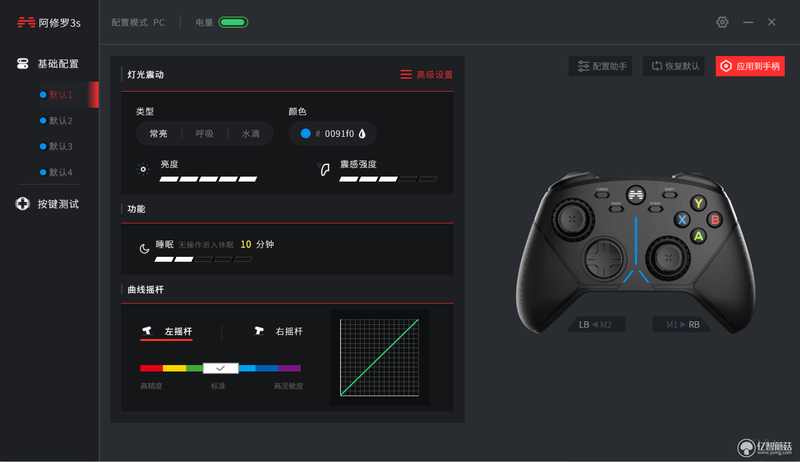800x462 pixels.
Task: Click the vibration strength icon
Action: 324,170
